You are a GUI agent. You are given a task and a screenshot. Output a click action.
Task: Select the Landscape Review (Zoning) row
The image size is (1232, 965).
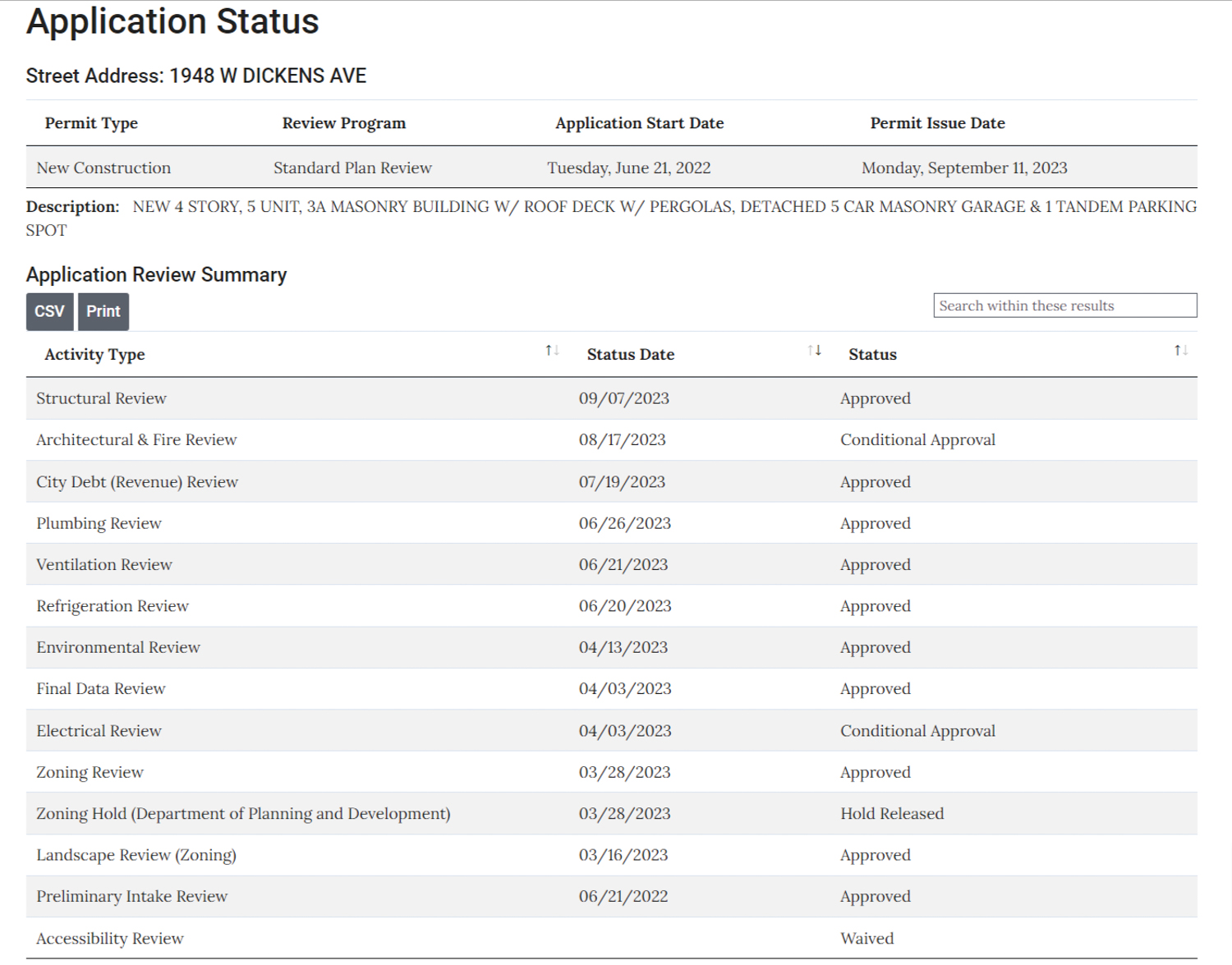tap(611, 856)
